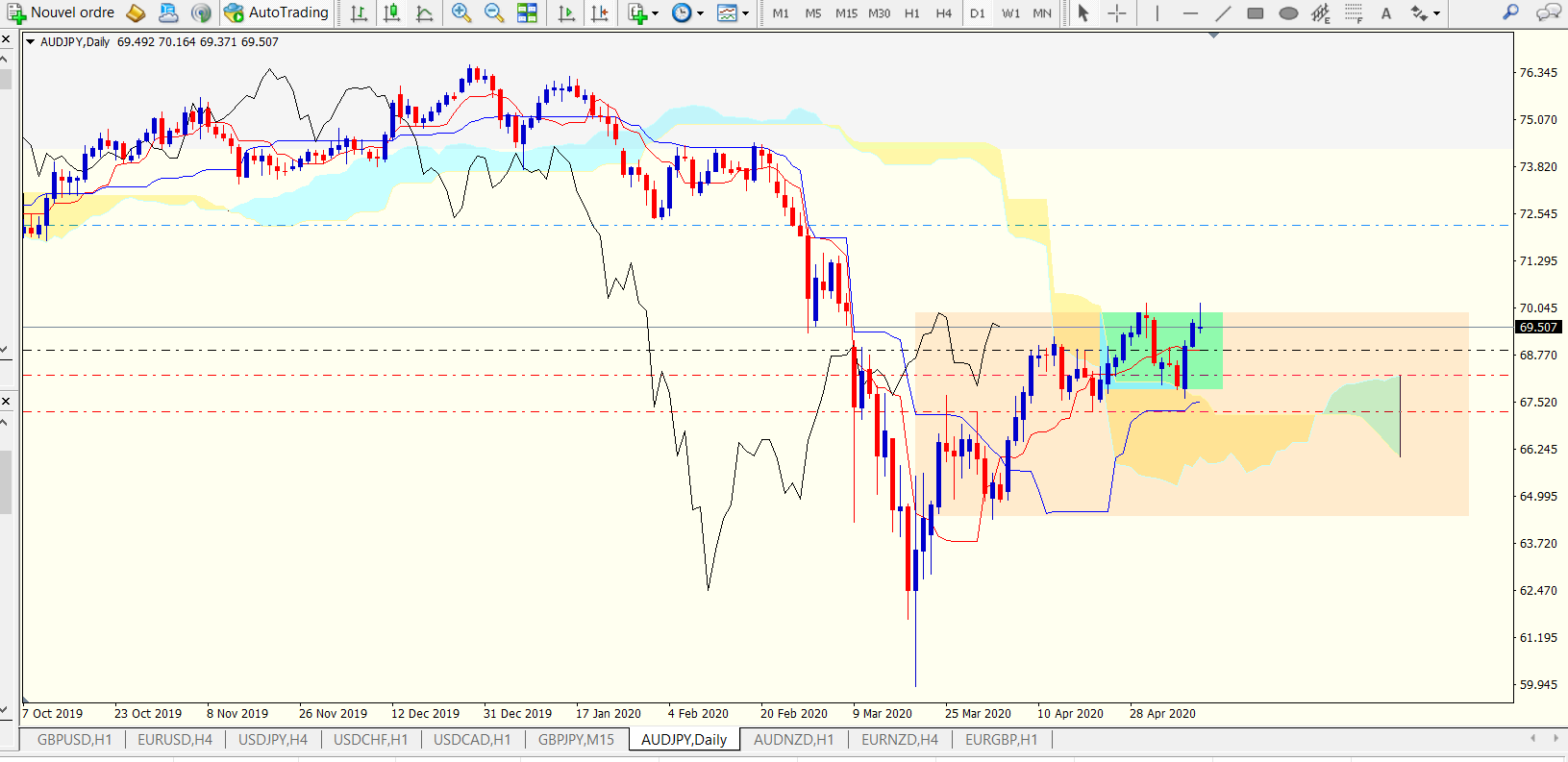Click the 69.507 current price label
This screenshot has height=762, width=1568.
pos(1538,327)
